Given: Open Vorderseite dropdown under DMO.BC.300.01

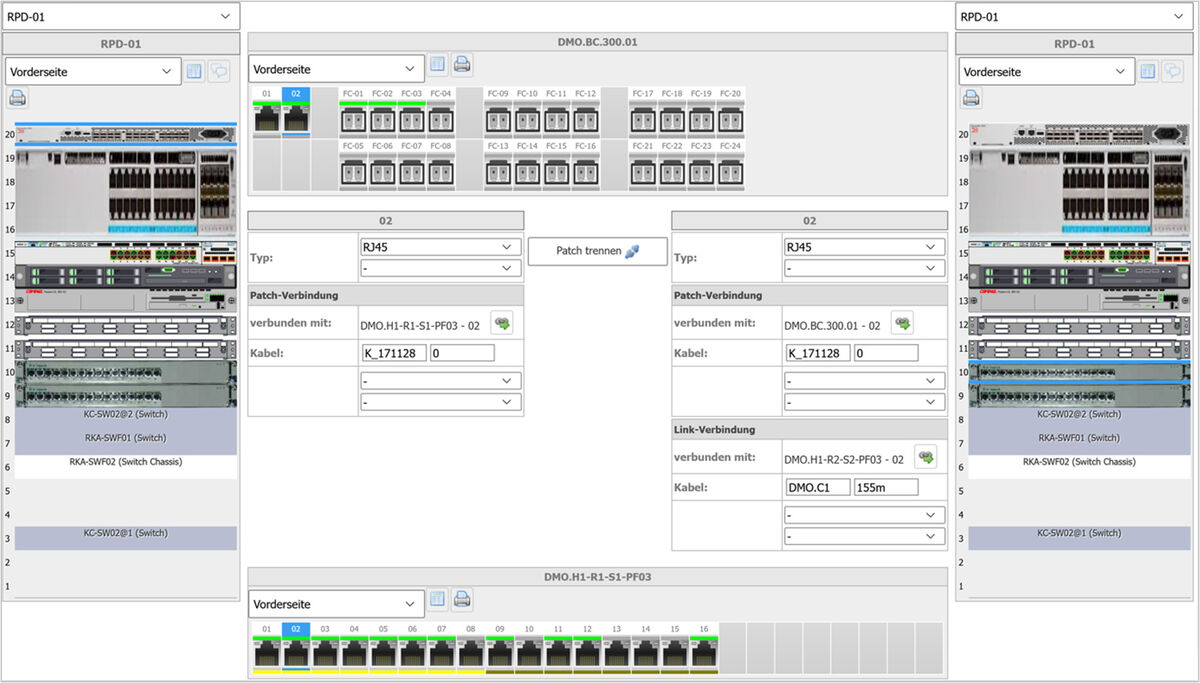Looking at the screenshot, I should coord(337,69).
